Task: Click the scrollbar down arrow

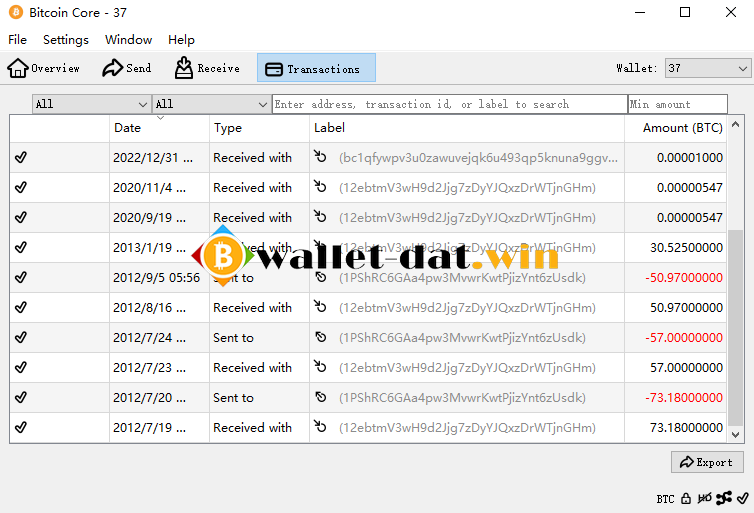Action: [735, 434]
